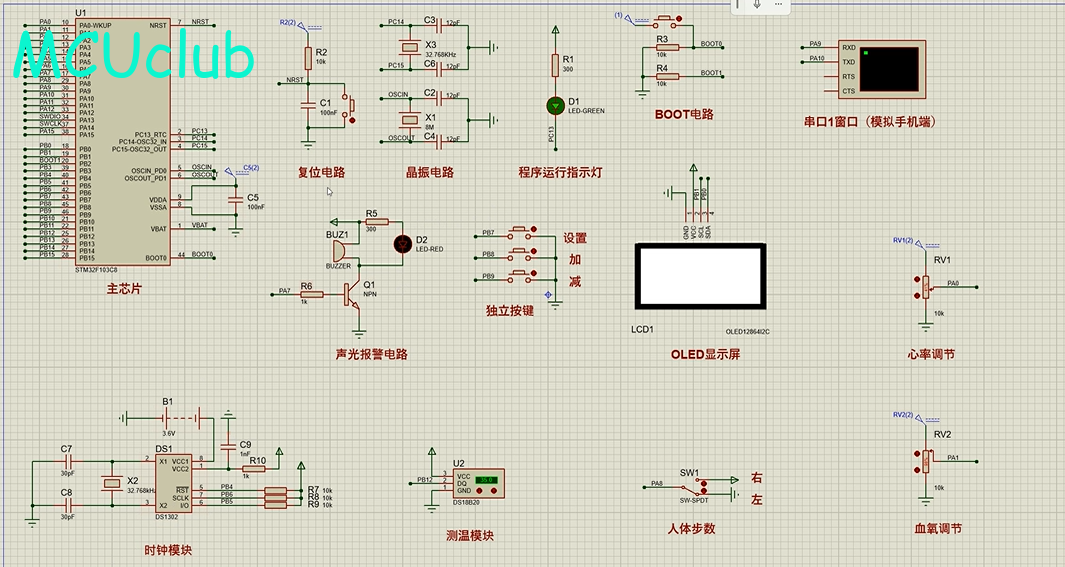Click the PB8 加 push button

coord(523,254)
